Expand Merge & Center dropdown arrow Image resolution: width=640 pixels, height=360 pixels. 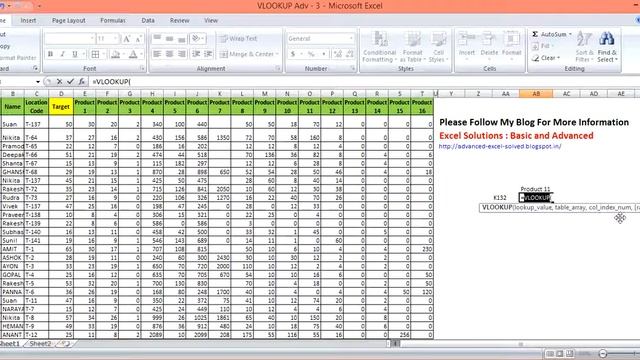coord(277,54)
